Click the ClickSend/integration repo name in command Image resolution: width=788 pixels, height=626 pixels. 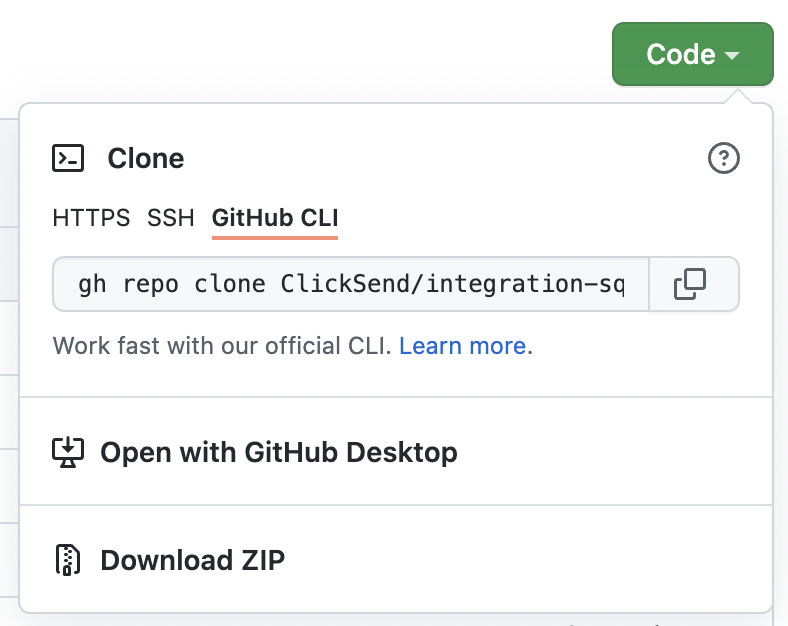pyautogui.click(x=452, y=284)
